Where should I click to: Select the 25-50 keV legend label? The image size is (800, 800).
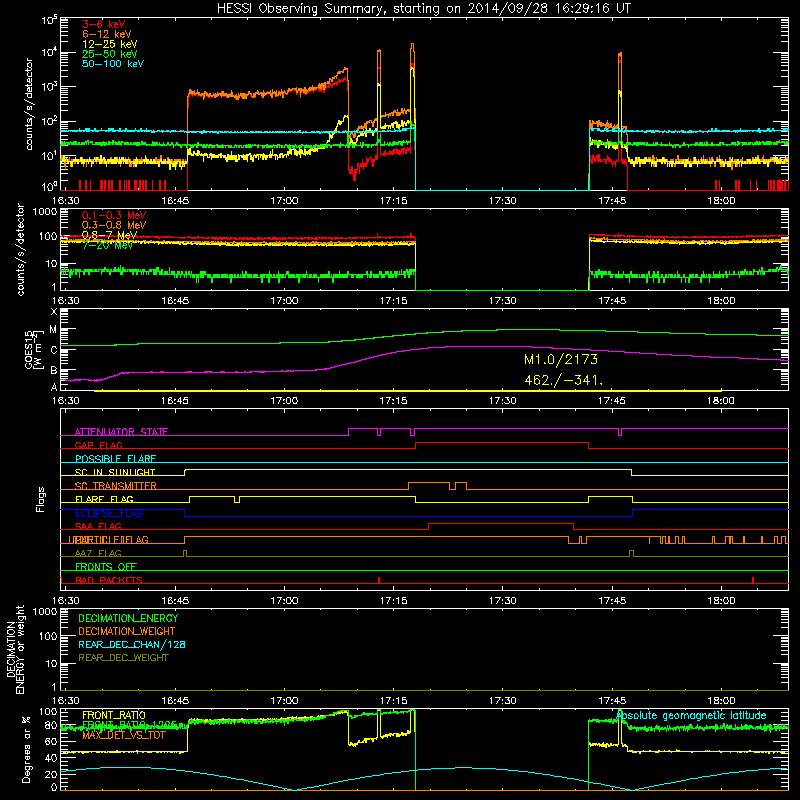pos(110,54)
